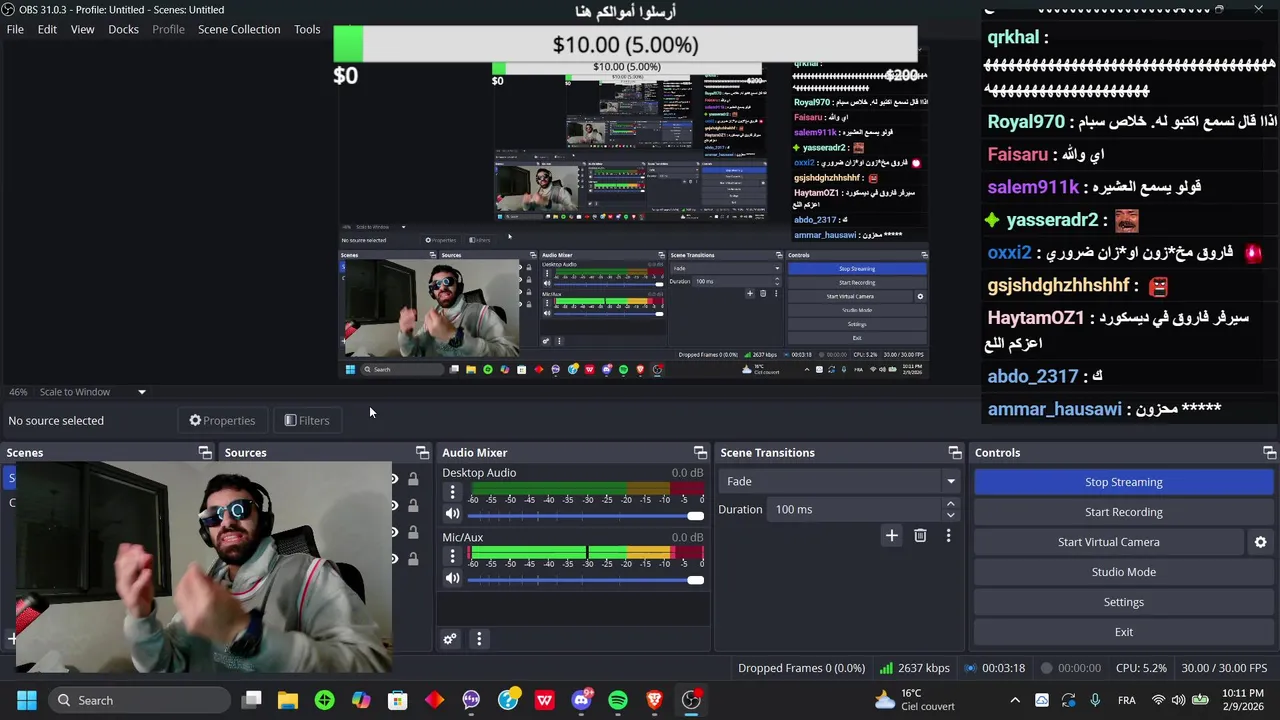The width and height of the screenshot is (1280, 720).
Task: Click the 00:03:18 streaming timer
Action: pos(995,668)
